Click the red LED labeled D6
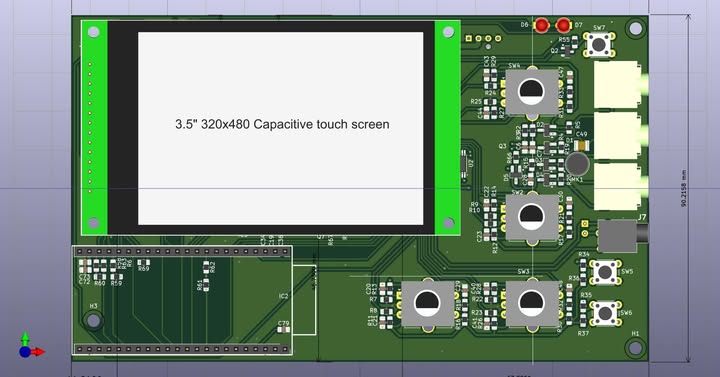The width and height of the screenshot is (720, 377). tap(542, 25)
